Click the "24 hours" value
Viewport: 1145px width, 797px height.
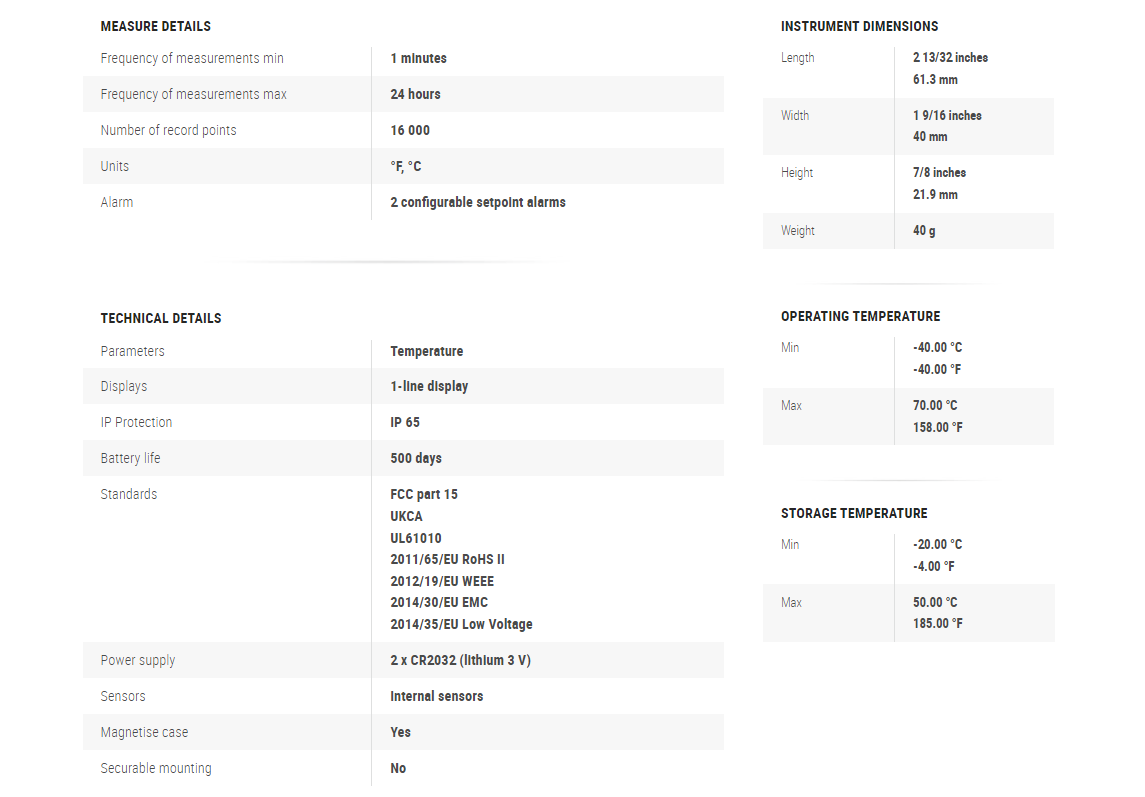(x=415, y=94)
